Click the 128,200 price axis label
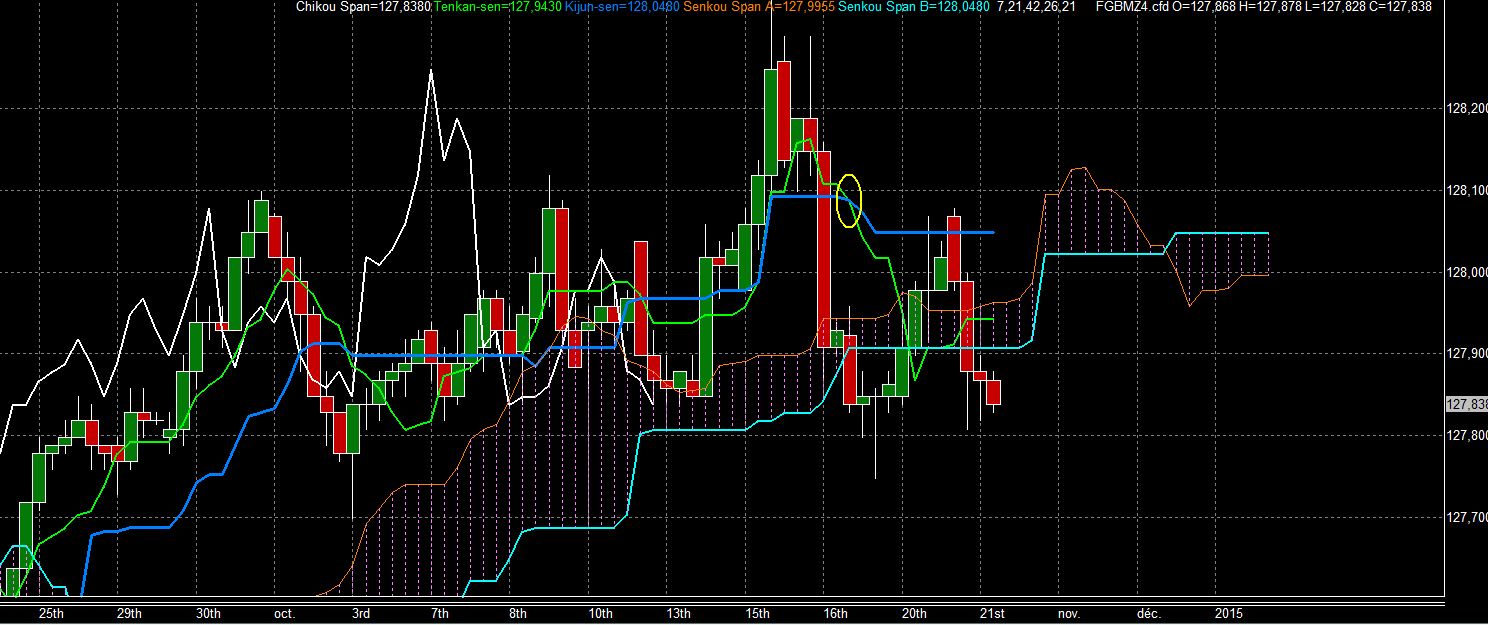 coord(1467,108)
